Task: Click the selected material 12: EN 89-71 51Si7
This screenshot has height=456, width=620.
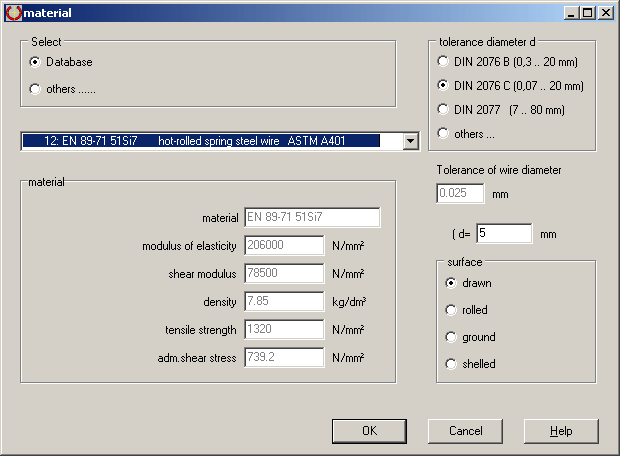Action: pos(210,141)
